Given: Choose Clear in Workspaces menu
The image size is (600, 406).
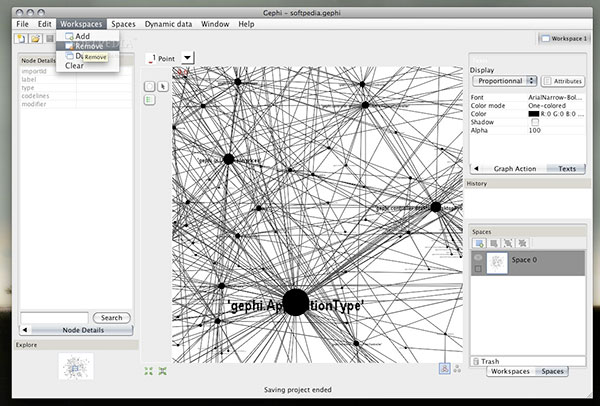Looking at the screenshot, I should click(x=87, y=66).
